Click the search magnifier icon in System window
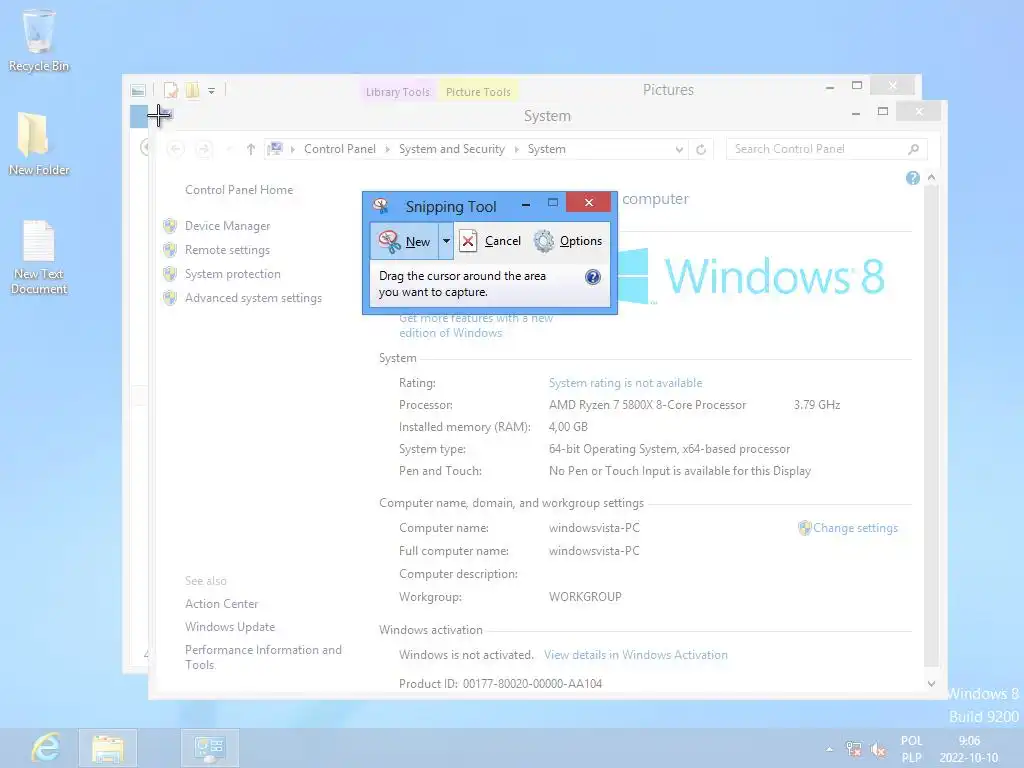1024x768 pixels. pos(914,150)
